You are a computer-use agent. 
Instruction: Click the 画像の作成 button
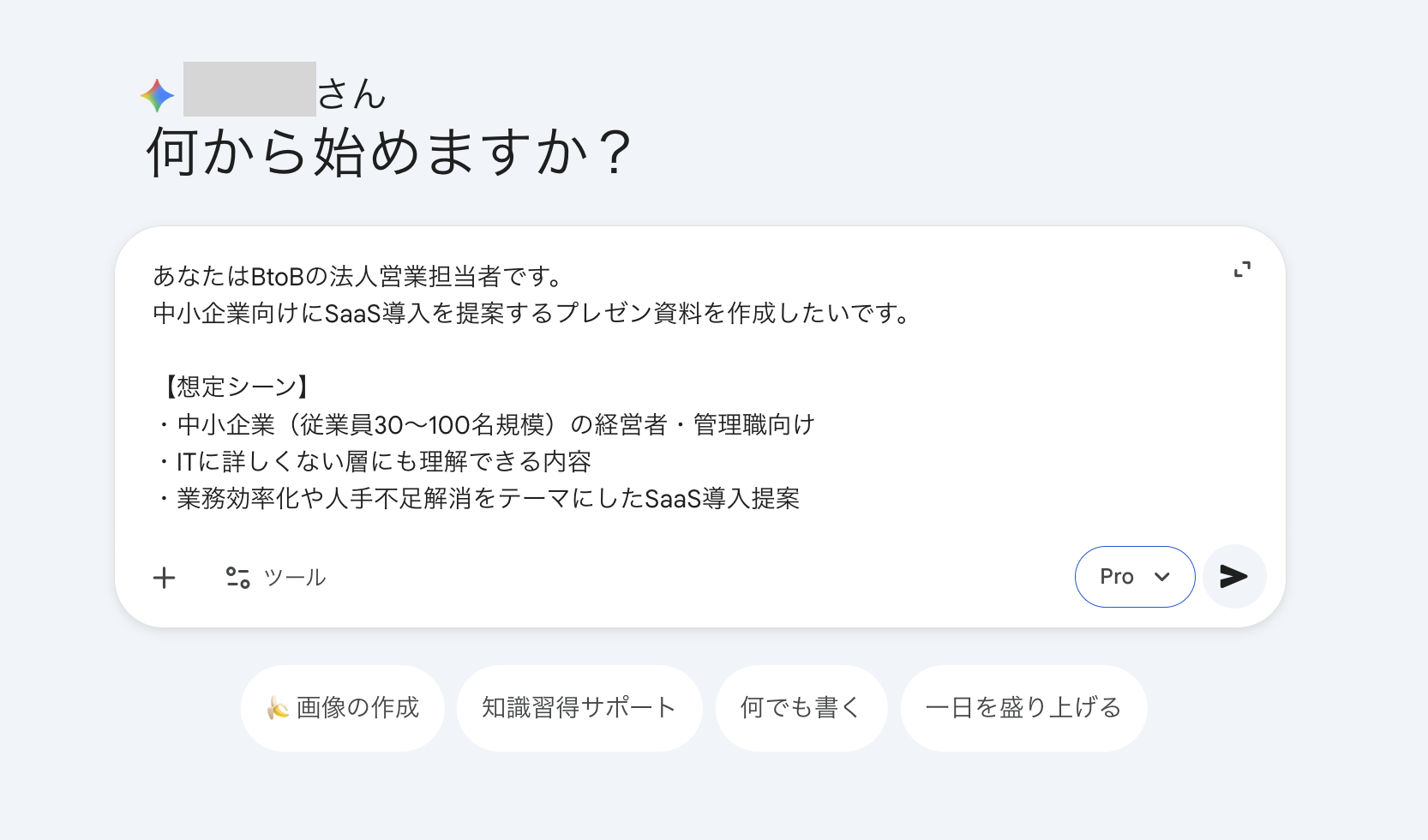point(342,708)
